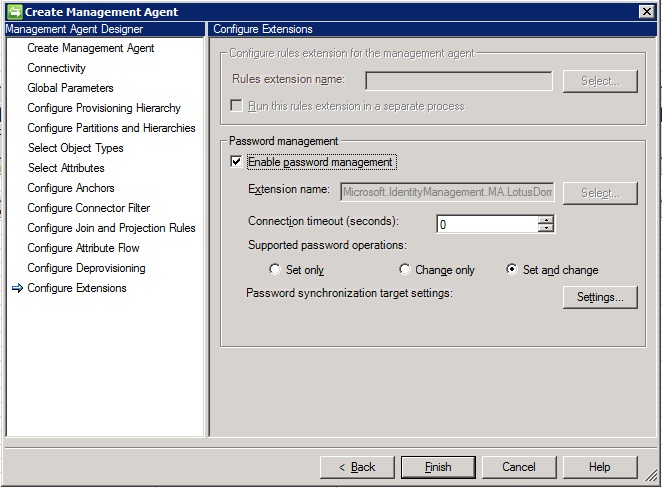Open the Select Attributes page
662x488 pixels.
[x=66, y=168]
